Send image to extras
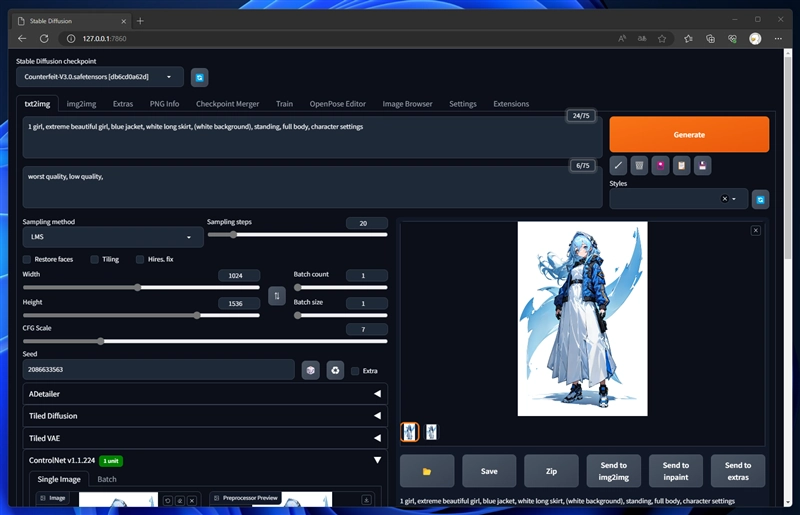Image resolution: width=800 pixels, height=515 pixels. [738, 471]
